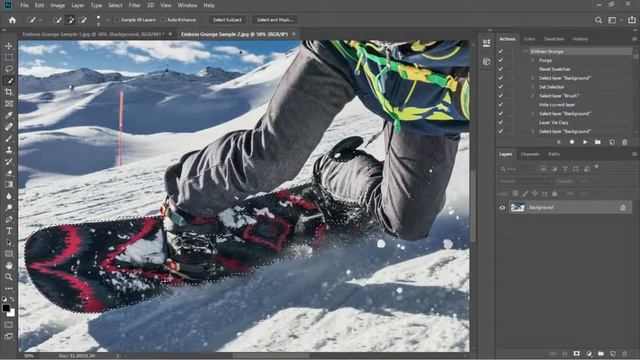Open the Filter menu
Screen dimensions: 640x360
click(x=134, y=5)
